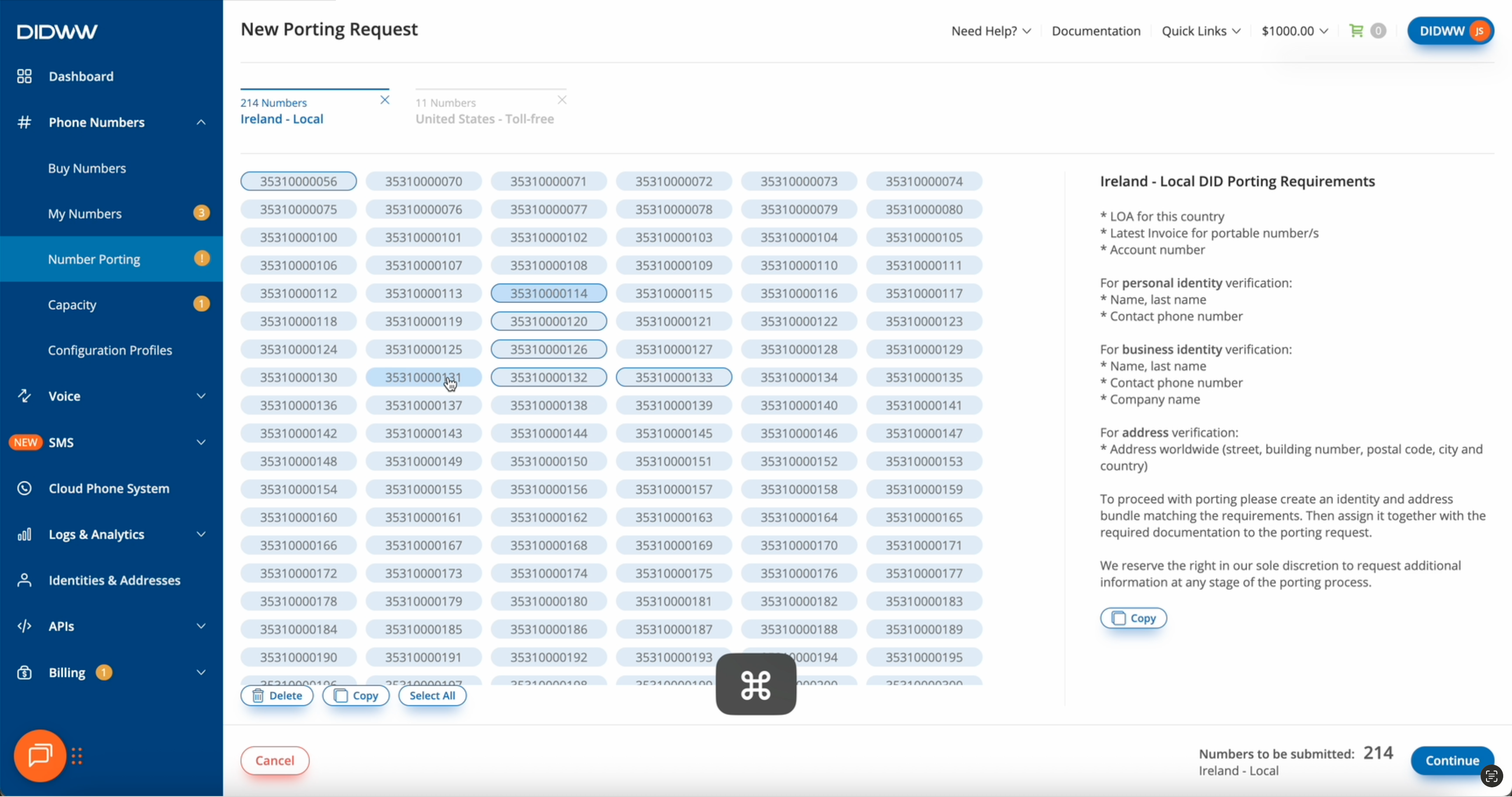Click the Dashboard grid icon

tap(24, 76)
